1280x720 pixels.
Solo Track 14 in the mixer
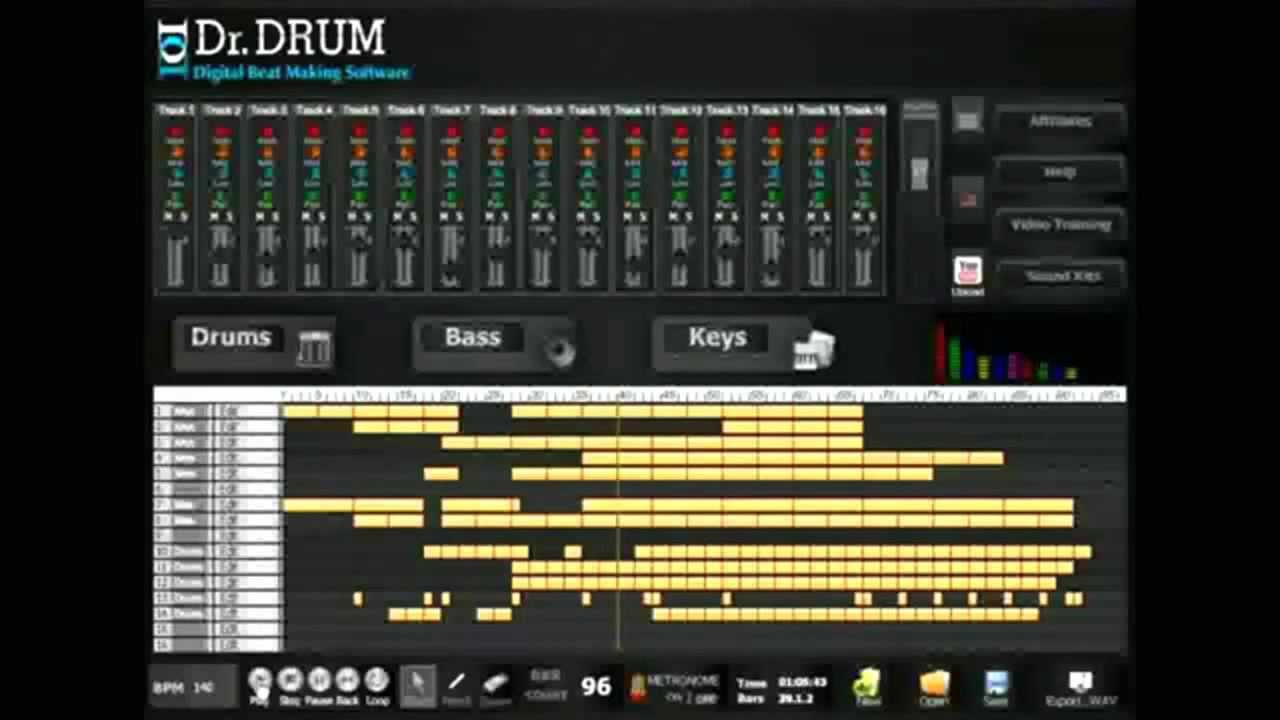pos(781,217)
